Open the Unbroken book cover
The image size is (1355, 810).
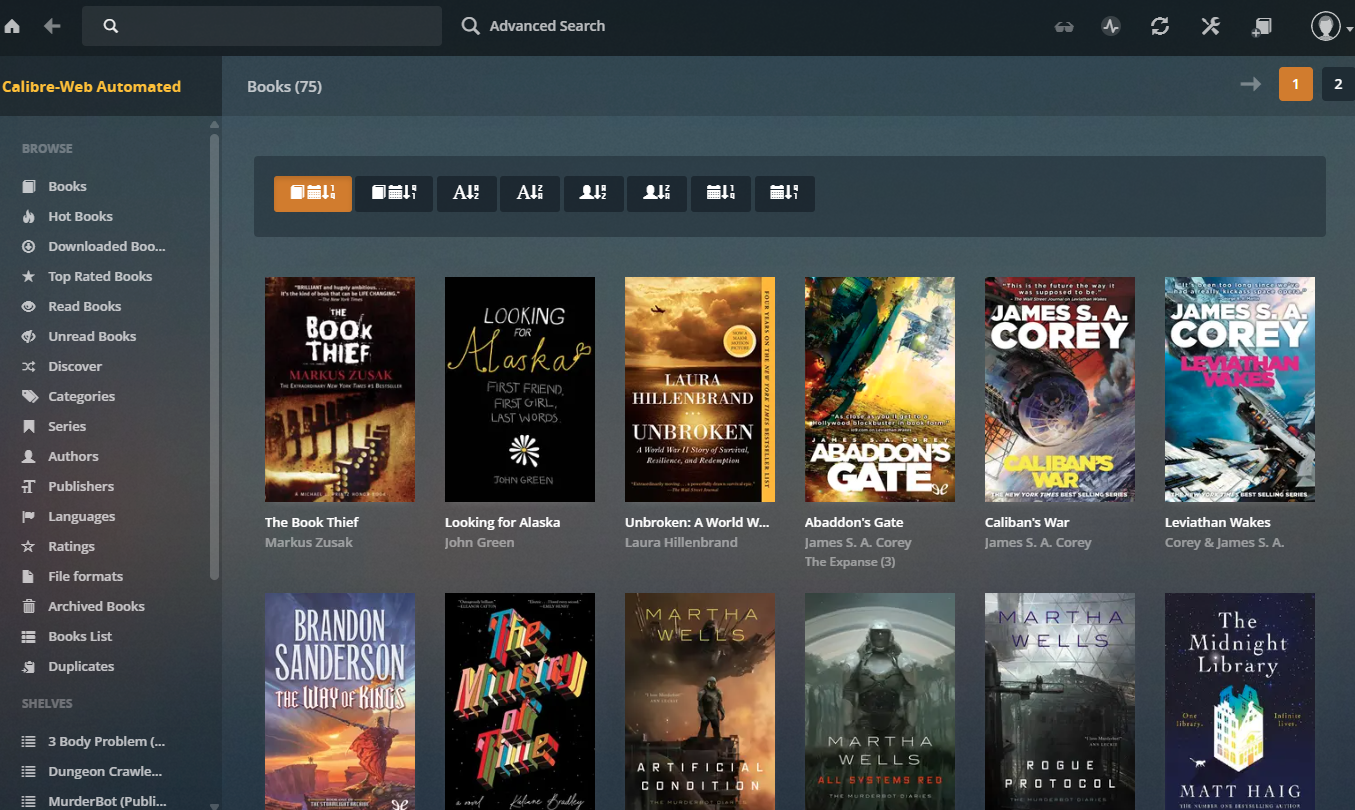[x=700, y=389]
